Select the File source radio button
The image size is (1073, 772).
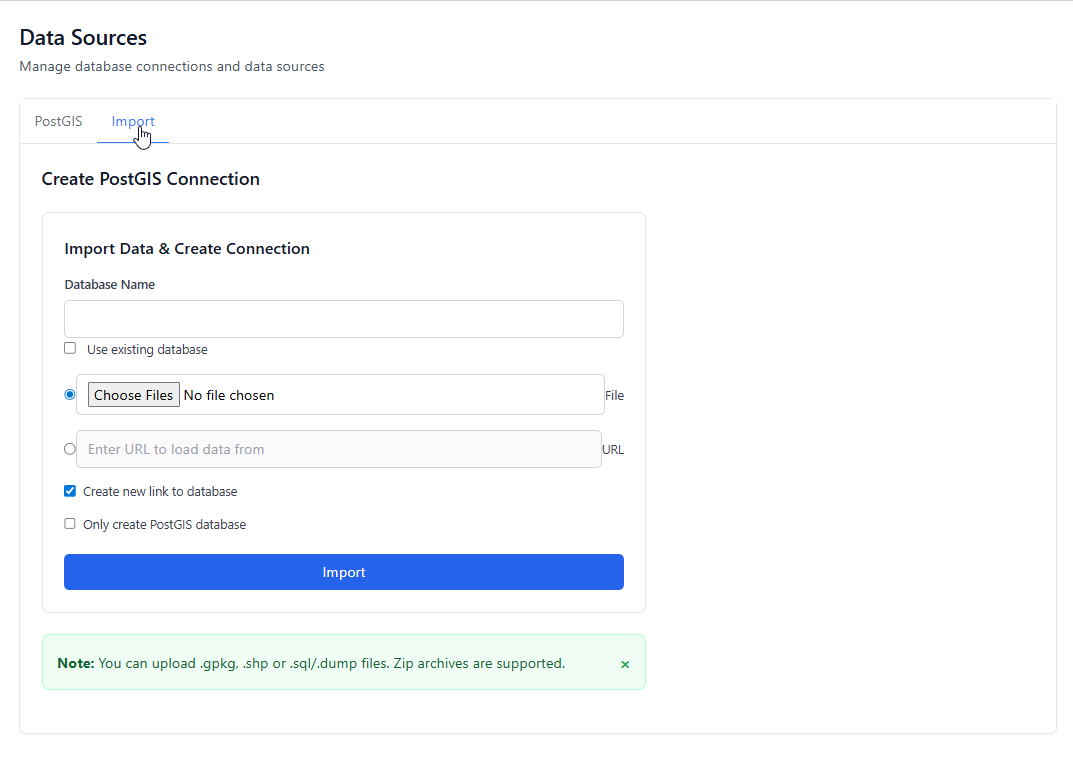[70, 394]
